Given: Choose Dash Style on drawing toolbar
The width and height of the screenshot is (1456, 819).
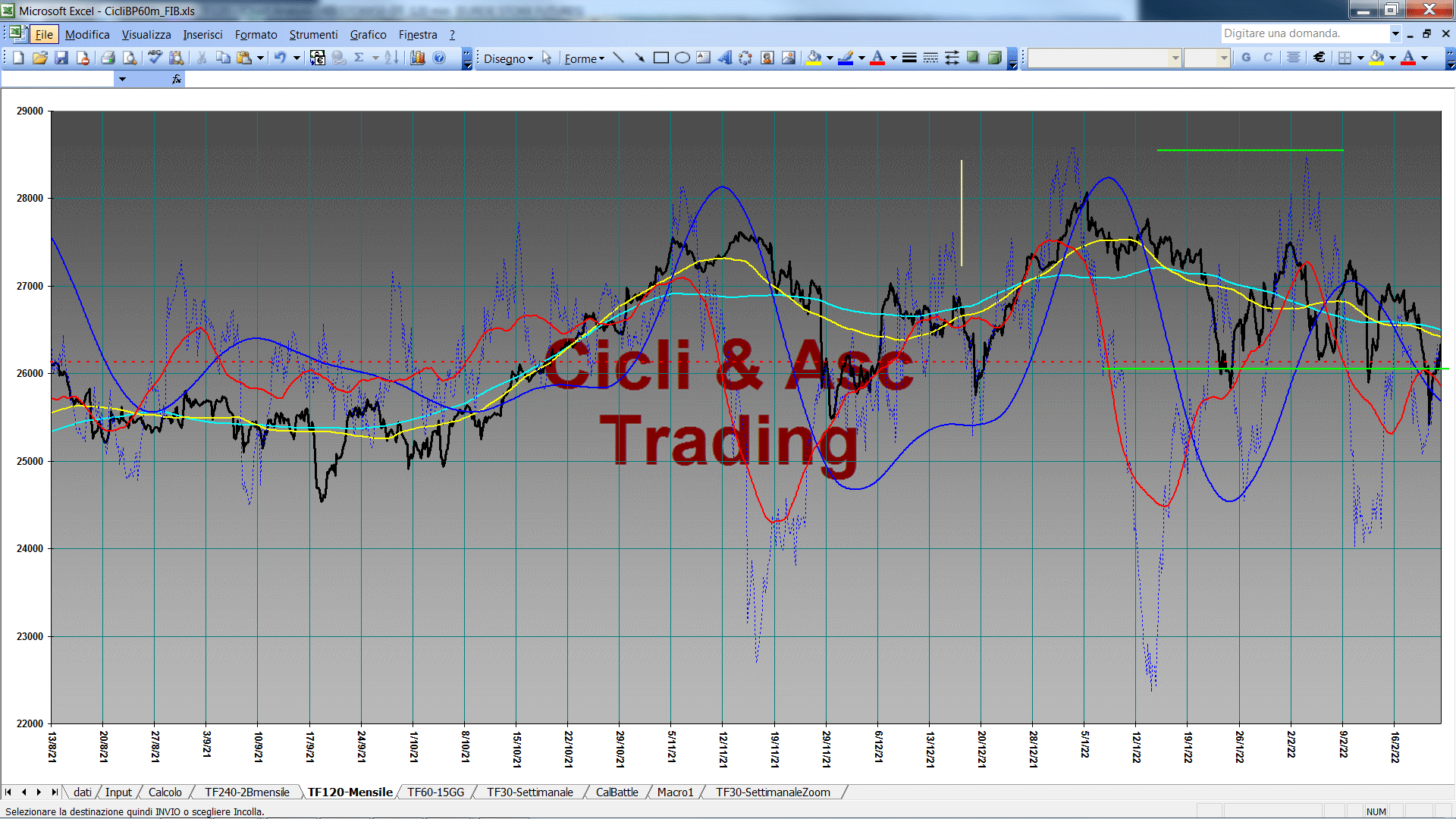Looking at the screenshot, I should (930, 58).
